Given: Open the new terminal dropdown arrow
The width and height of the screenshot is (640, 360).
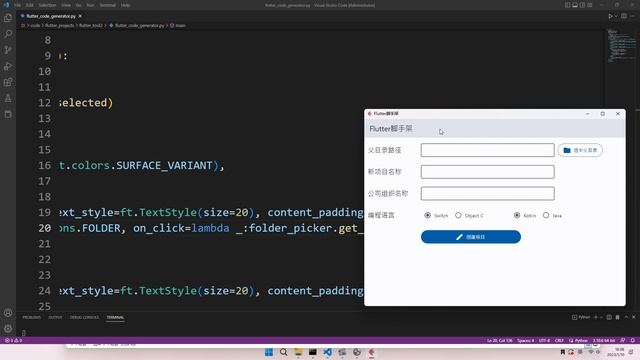Looking at the screenshot, I should [601, 317].
